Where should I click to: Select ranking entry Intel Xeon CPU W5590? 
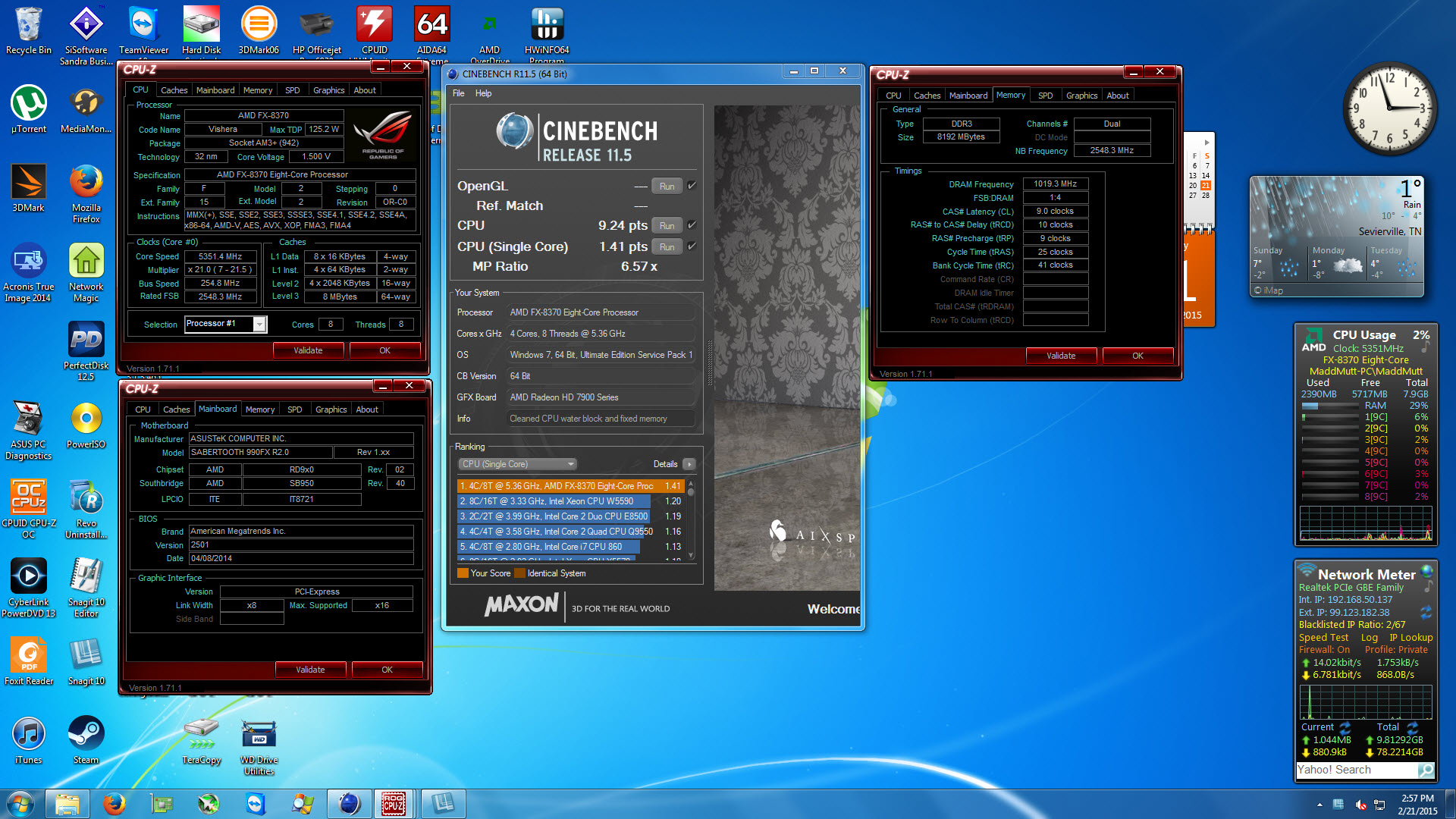tap(570, 501)
